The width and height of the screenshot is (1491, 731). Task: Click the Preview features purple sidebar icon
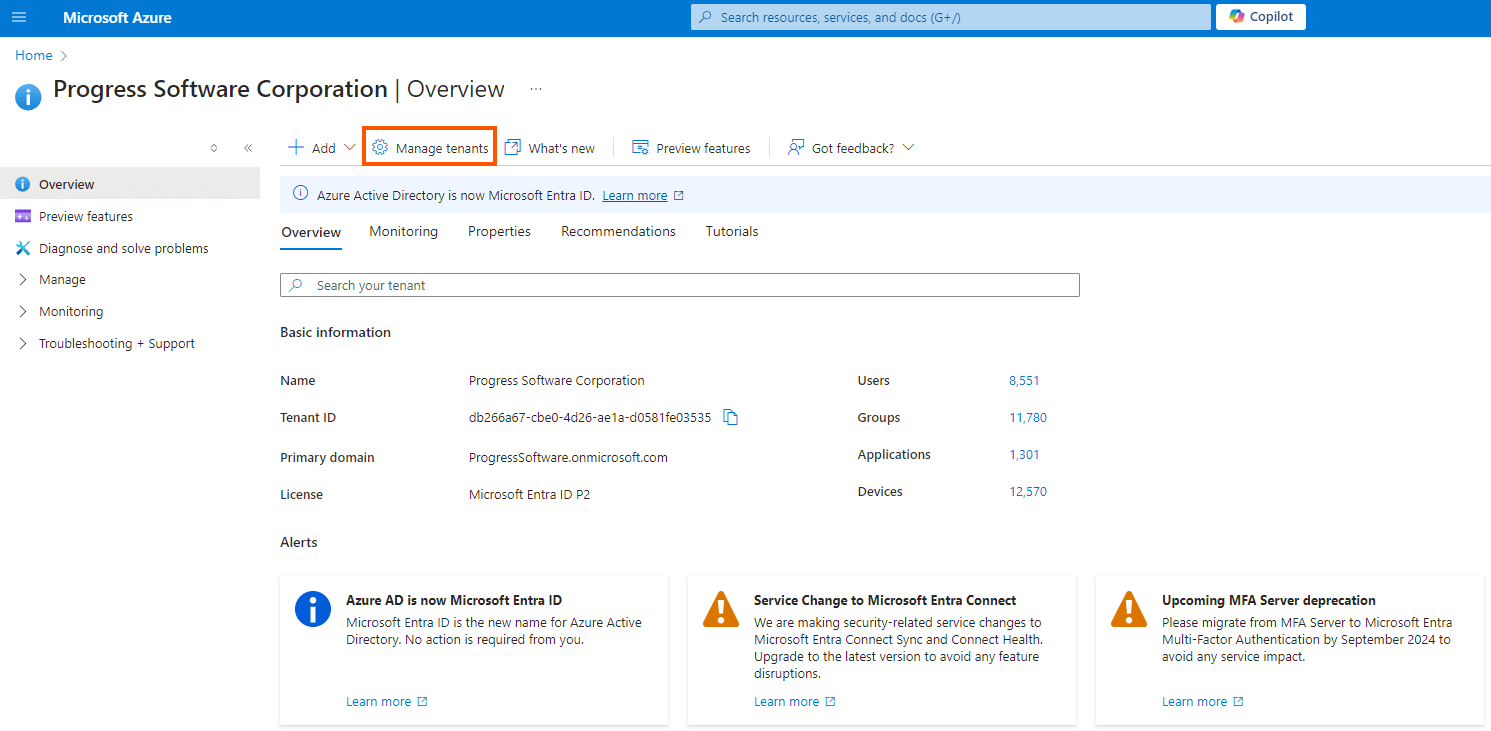click(23, 216)
